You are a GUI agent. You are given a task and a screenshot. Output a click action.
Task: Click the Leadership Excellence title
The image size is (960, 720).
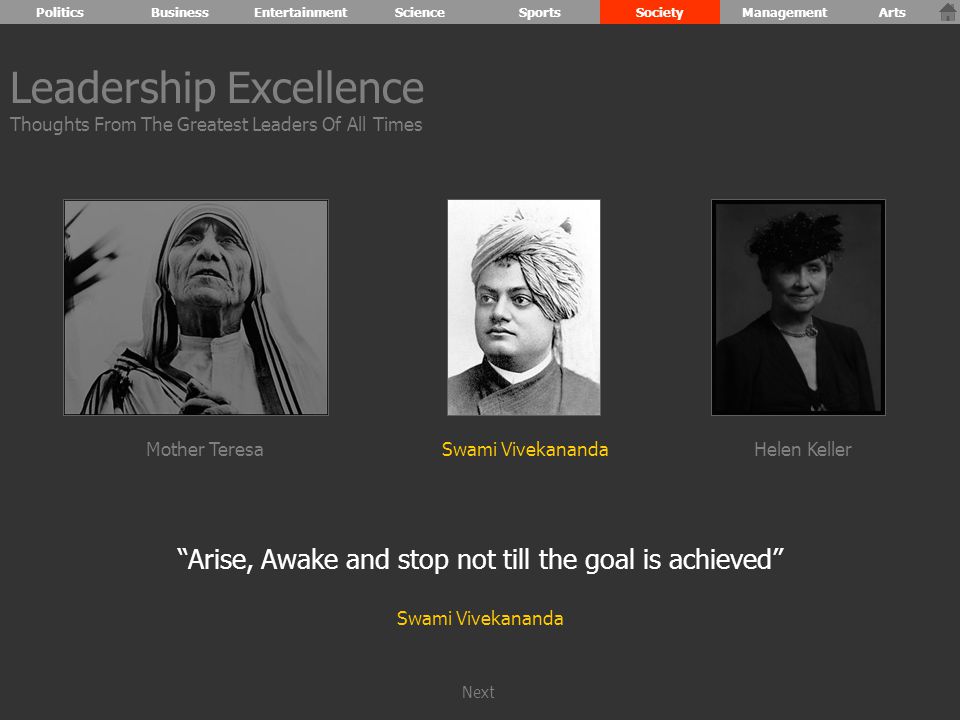[217, 88]
